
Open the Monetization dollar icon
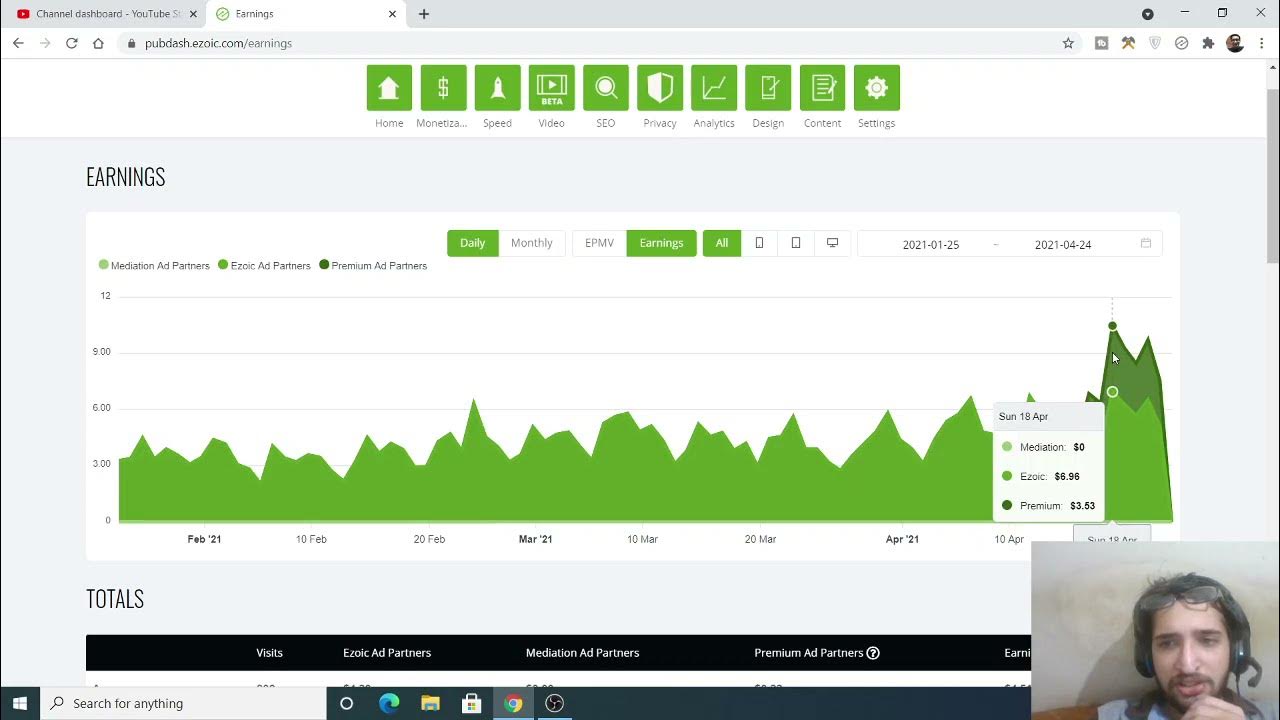(443, 88)
